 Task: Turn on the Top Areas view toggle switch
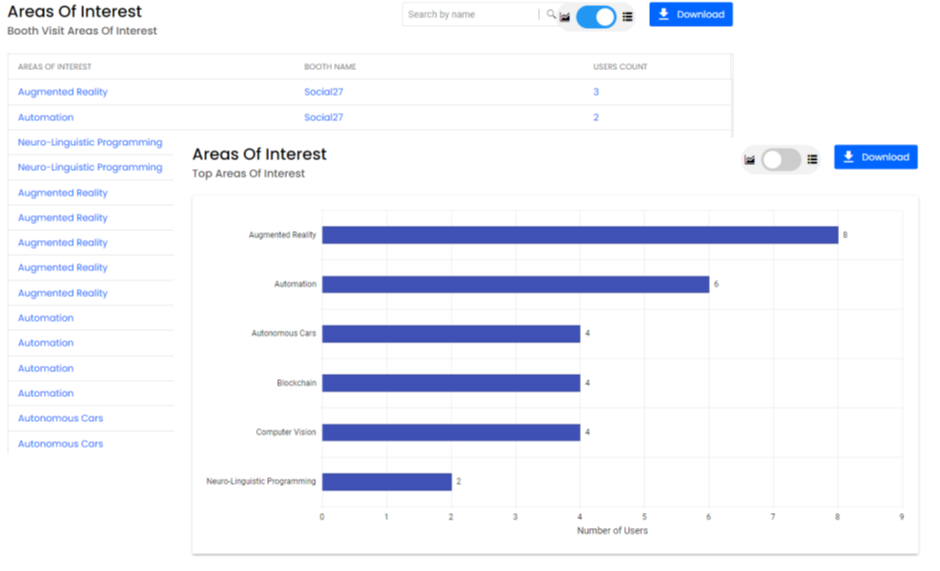coord(781,159)
